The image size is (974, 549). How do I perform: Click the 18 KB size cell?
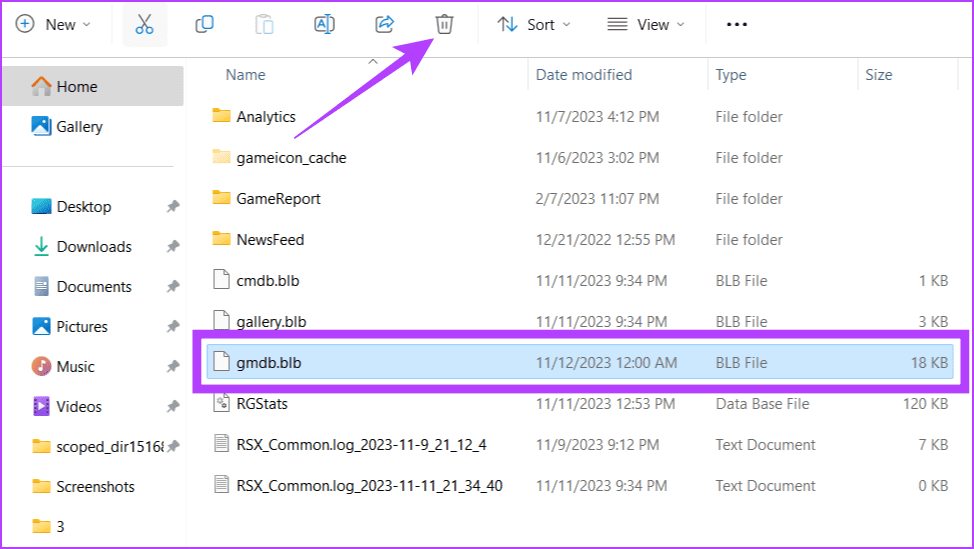(929, 363)
